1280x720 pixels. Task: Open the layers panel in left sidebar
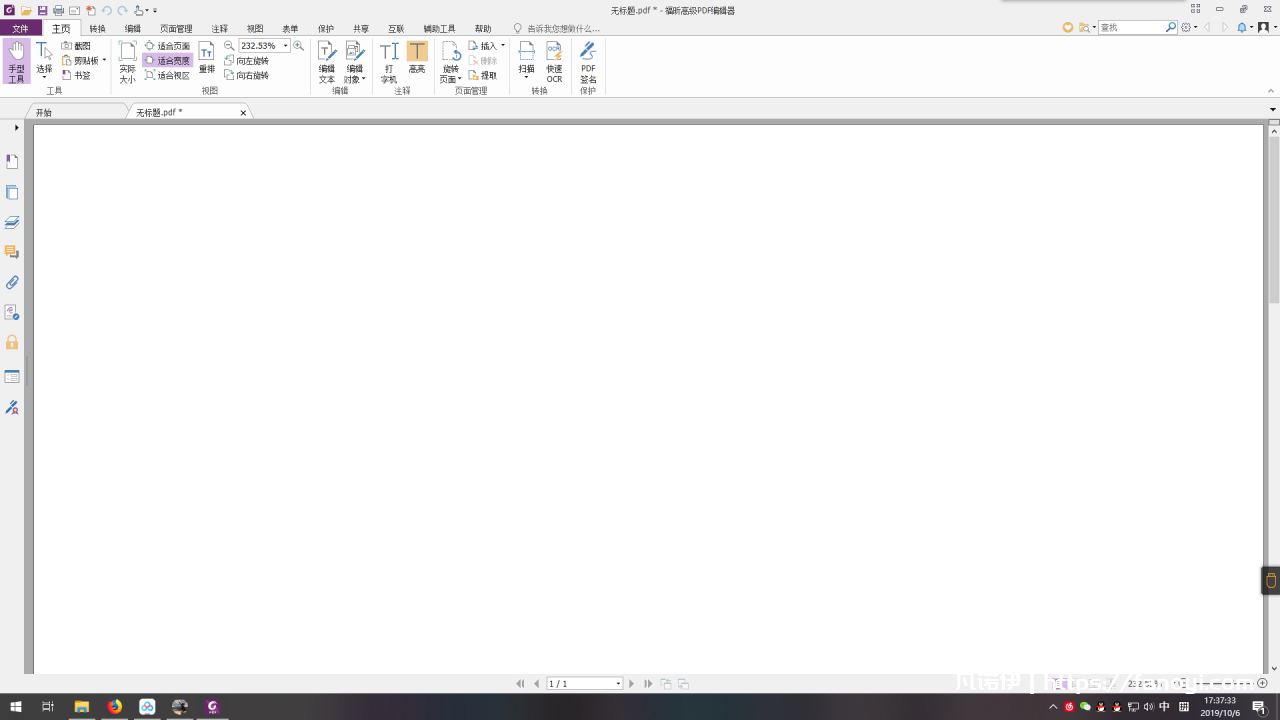click(12, 222)
